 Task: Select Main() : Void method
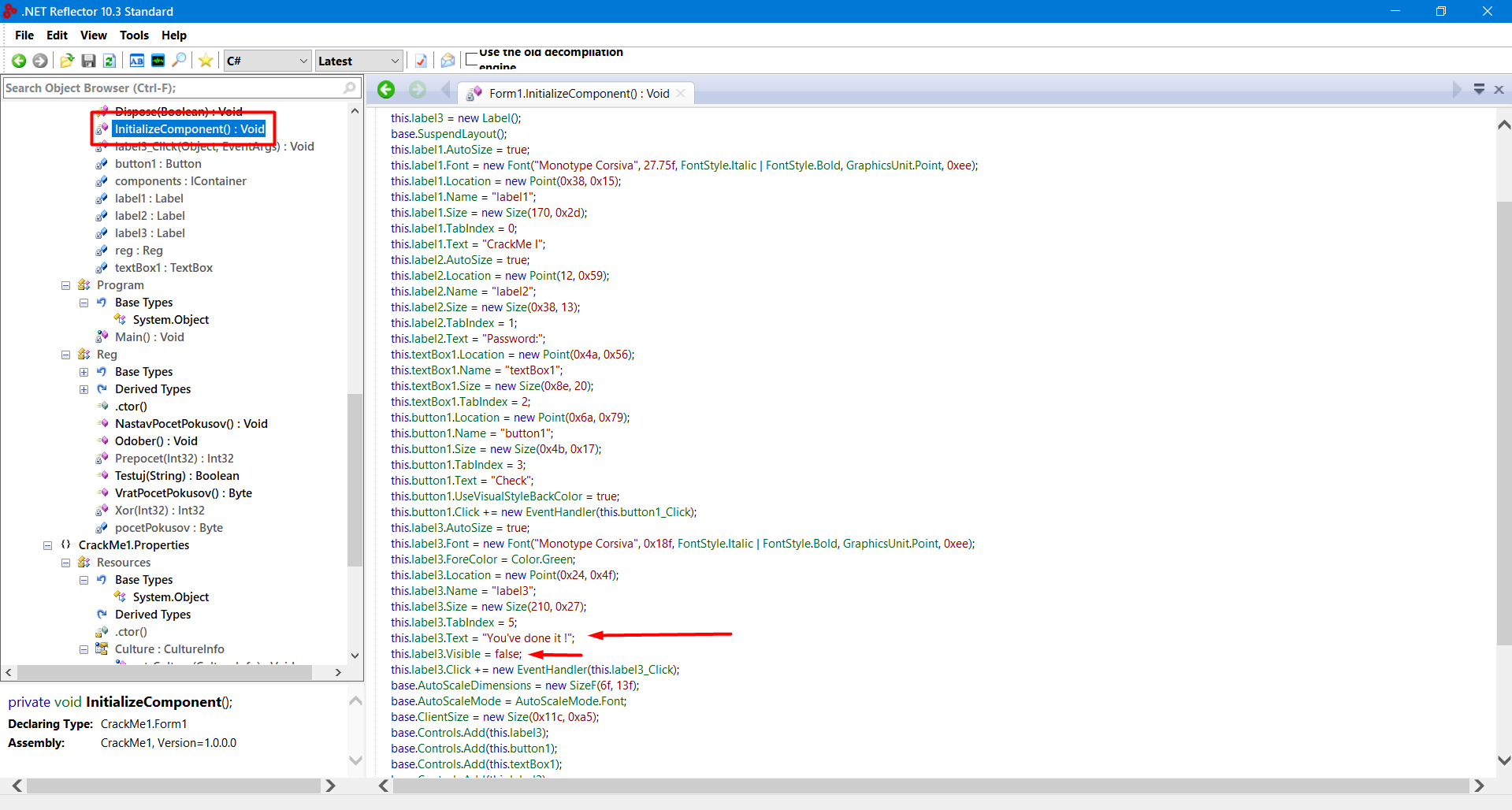(x=150, y=337)
